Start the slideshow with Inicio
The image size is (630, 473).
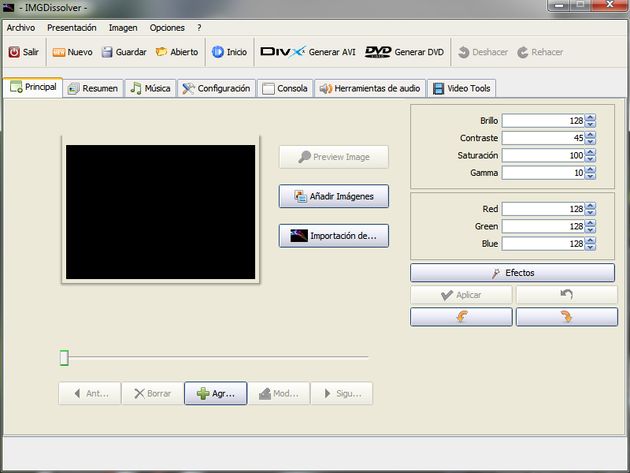tap(229, 52)
